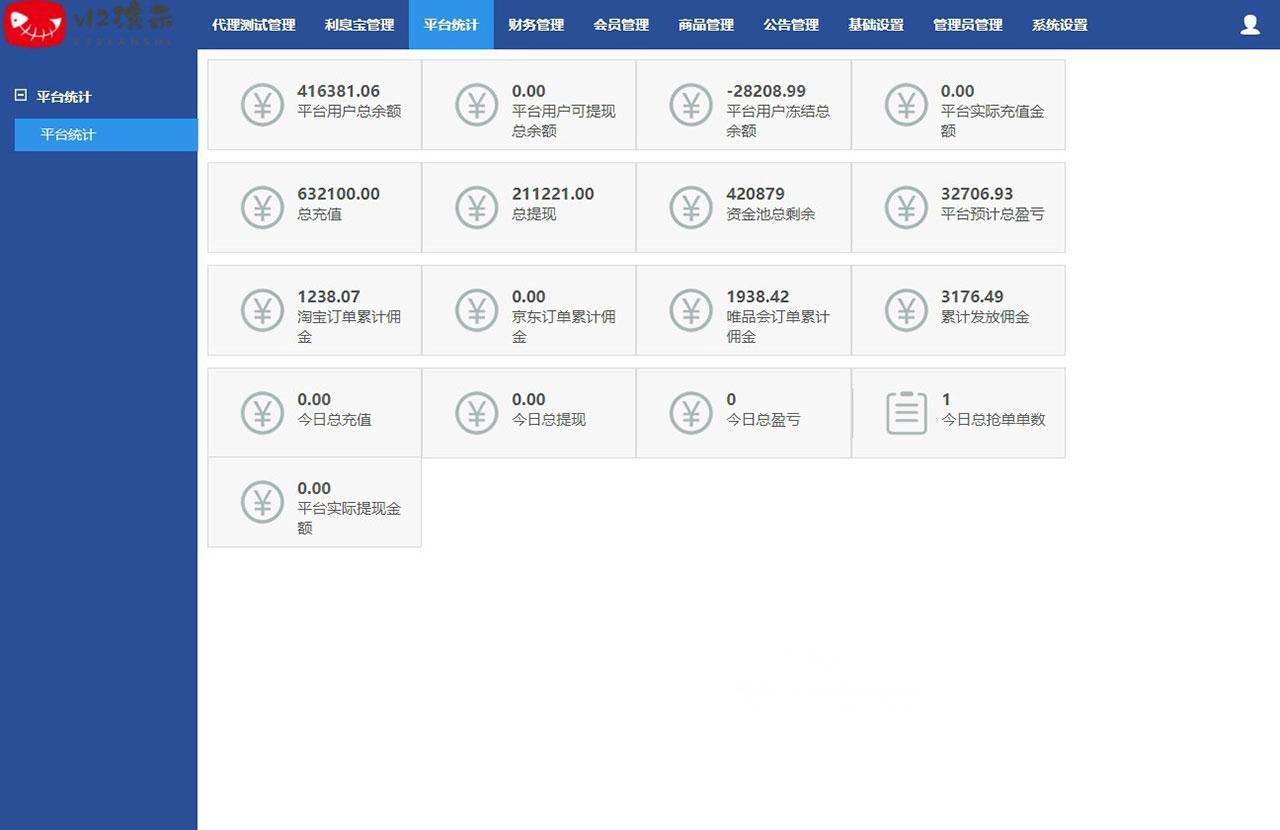Open 系统设置 in top navigation
Viewport: 1280px width, 830px height.
click(x=1059, y=25)
